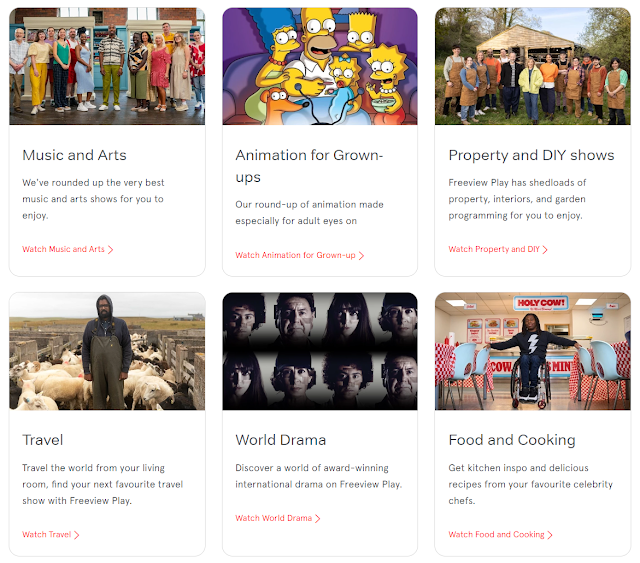Click the chevron beside Watch World Drama
This screenshot has height=563, width=640.
tap(318, 518)
